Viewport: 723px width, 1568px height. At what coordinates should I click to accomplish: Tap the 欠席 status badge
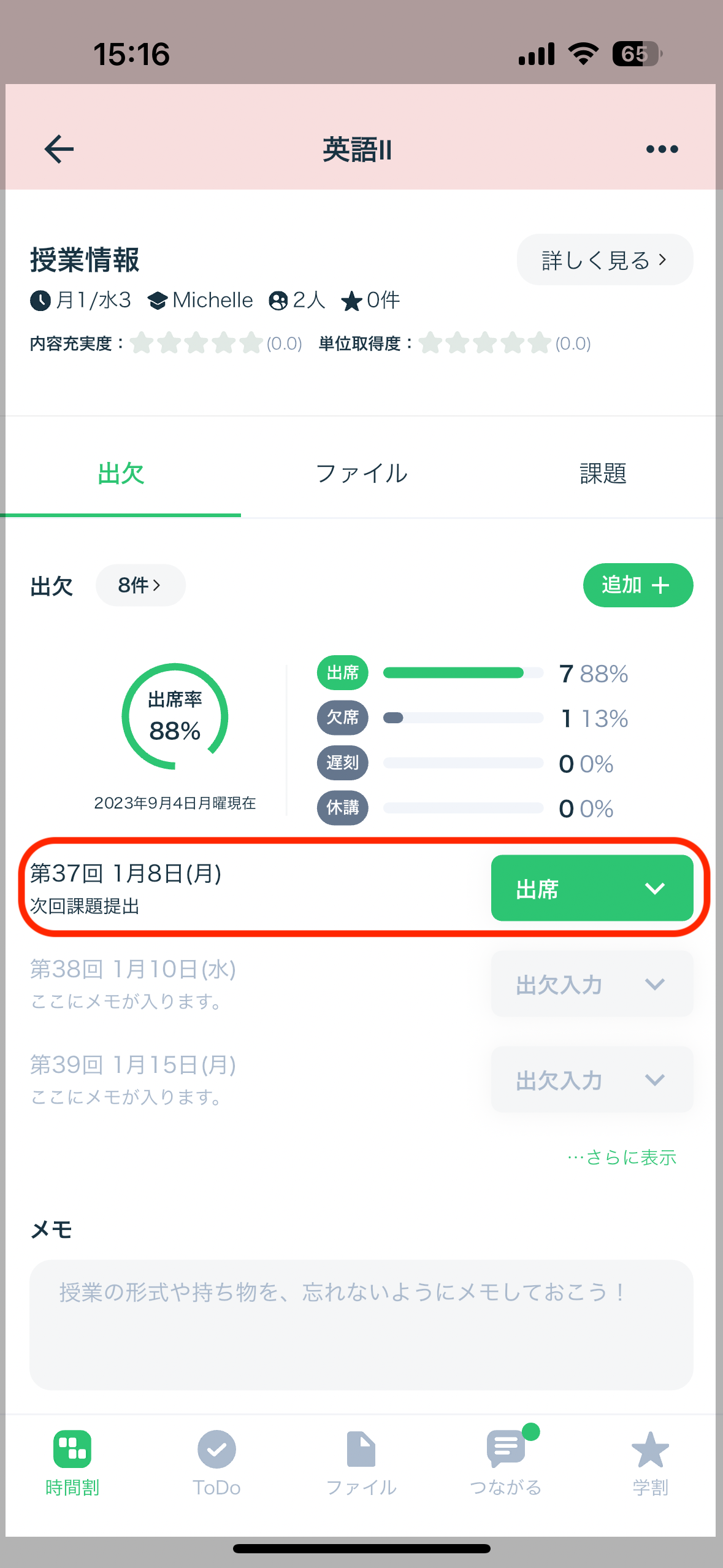(343, 718)
